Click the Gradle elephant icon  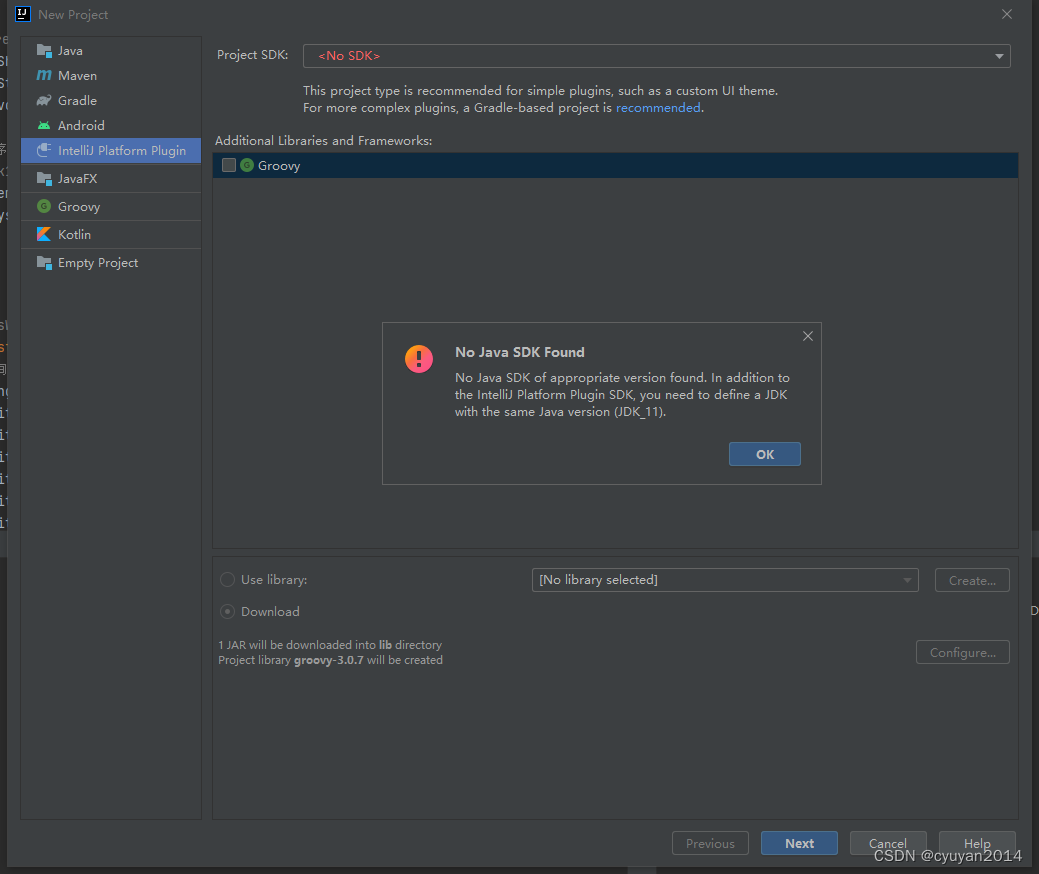click(x=44, y=101)
